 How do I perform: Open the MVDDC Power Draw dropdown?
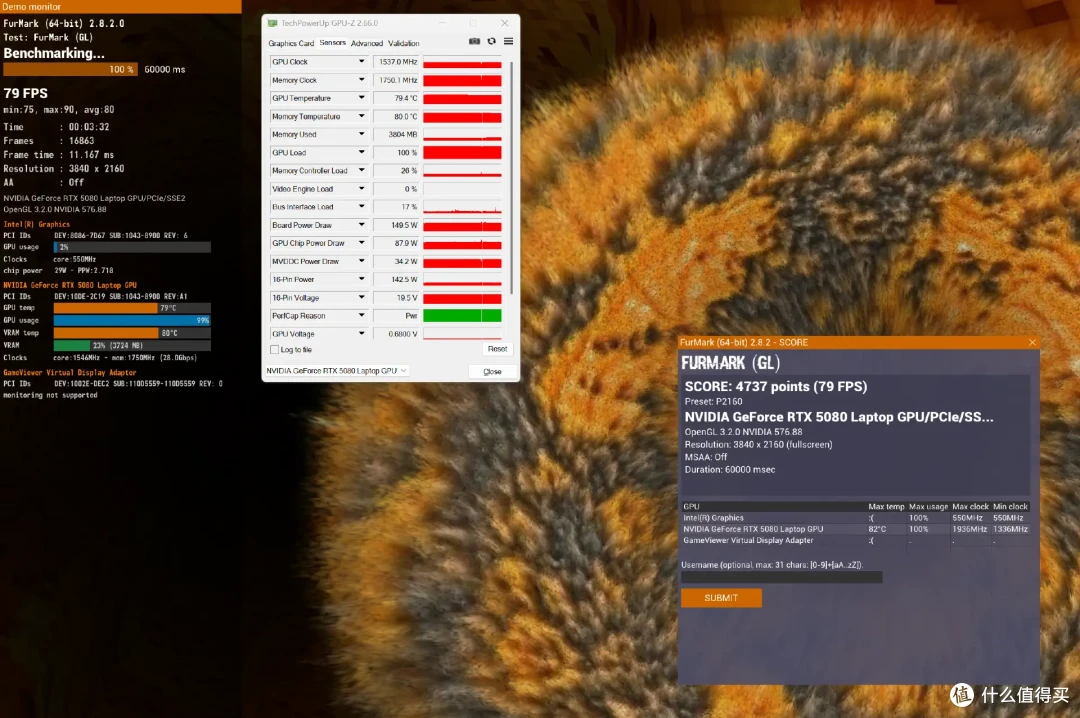pos(361,261)
